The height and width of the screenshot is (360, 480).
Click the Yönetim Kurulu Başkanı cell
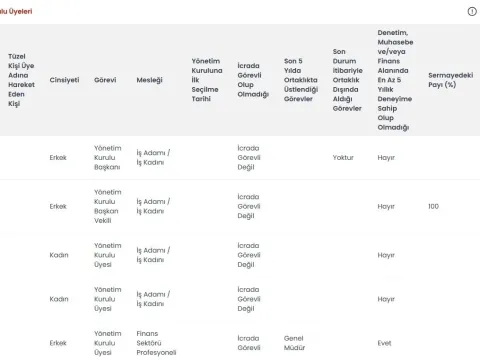pos(107,158)
